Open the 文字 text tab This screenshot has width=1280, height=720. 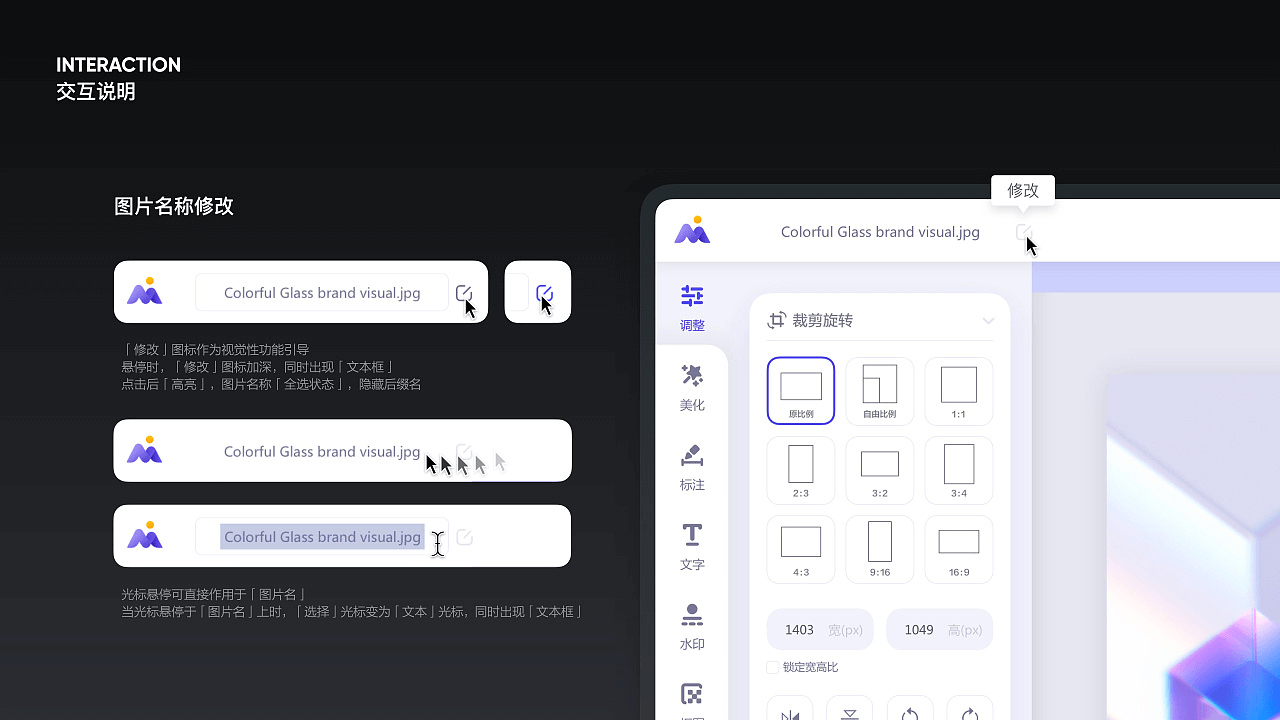point(692,547)
